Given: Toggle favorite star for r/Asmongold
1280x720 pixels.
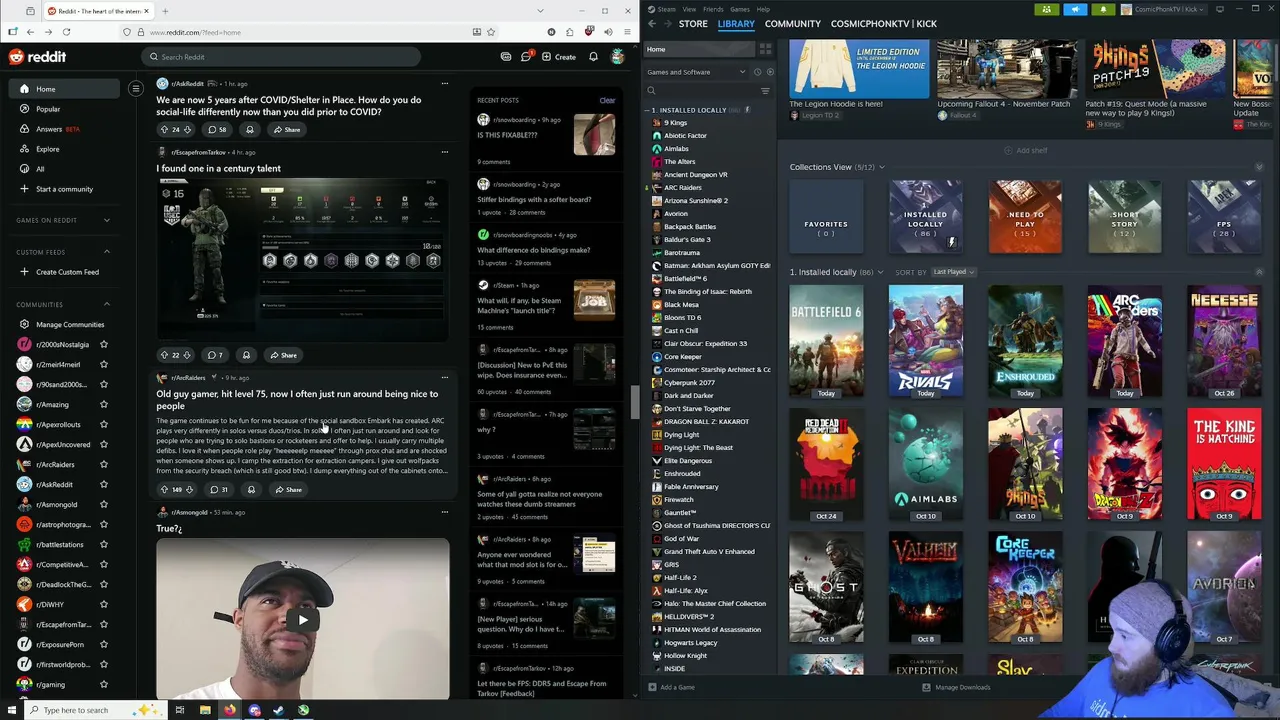Looking at the screenshot, I should click(103, 504).
